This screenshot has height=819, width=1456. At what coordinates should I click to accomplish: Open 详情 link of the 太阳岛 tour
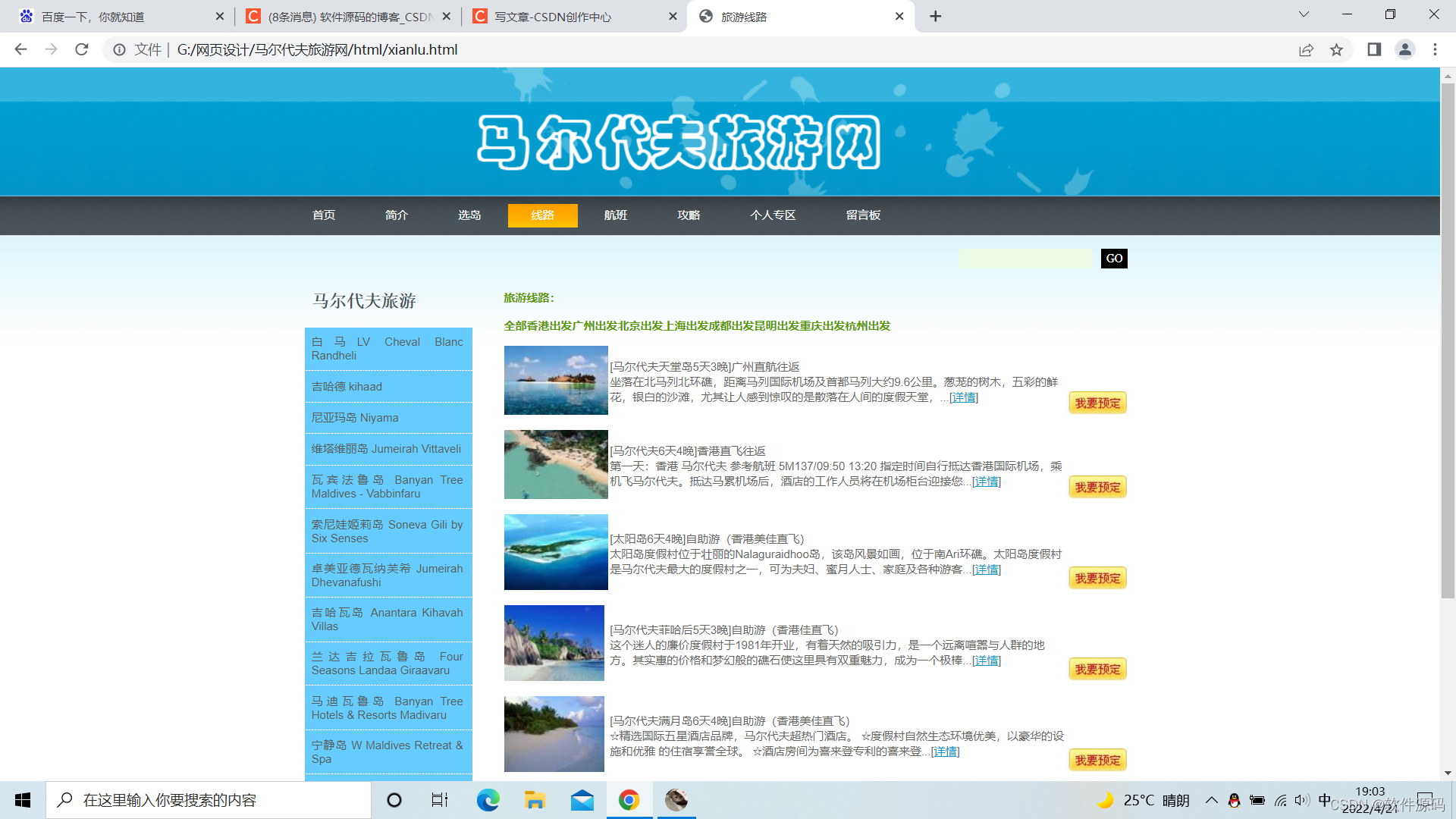point(986,570)
